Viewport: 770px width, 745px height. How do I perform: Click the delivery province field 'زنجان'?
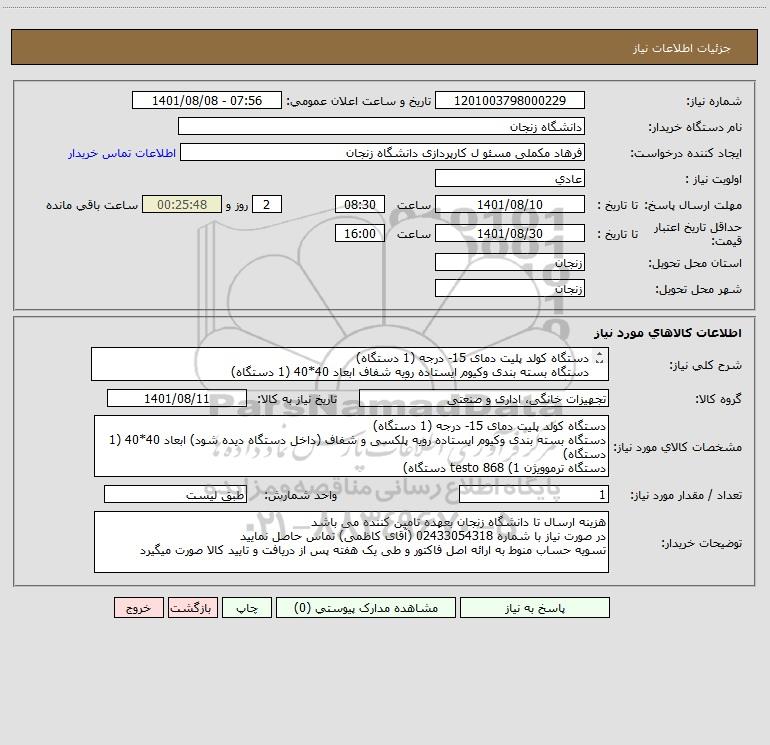(510, 262)
